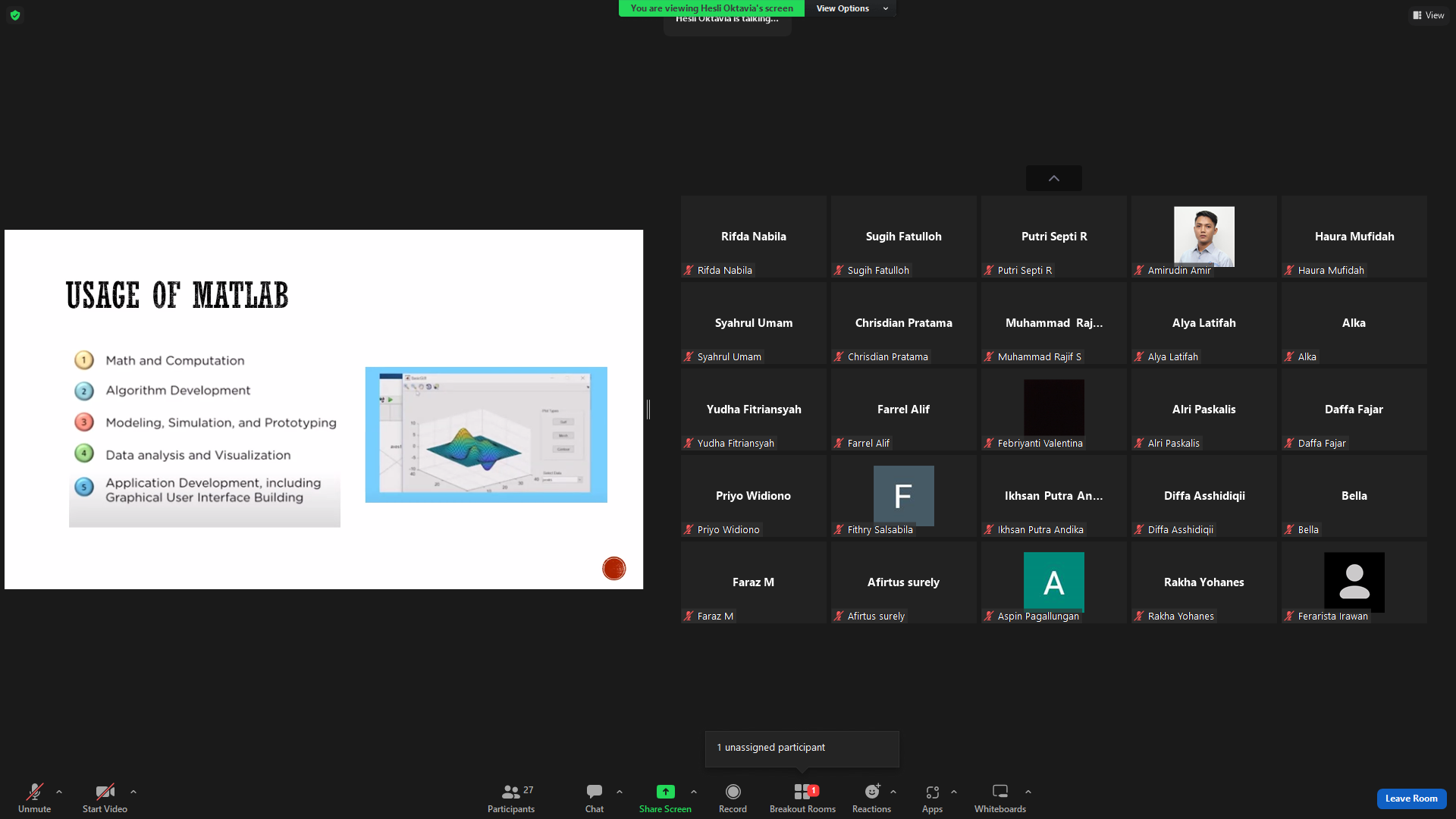The width and height of the screenshot is (1456, 819).
Task: Click Alri Paskalis's participant tile
Action: pos(1204,409)
